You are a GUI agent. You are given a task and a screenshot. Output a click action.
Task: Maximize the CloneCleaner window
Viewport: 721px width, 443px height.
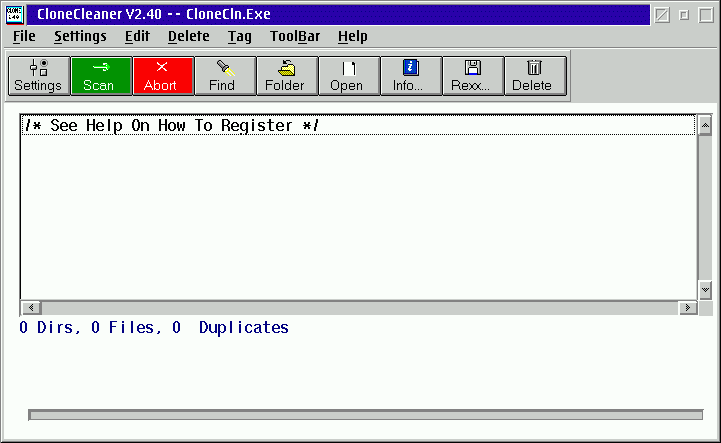point(706,15)
